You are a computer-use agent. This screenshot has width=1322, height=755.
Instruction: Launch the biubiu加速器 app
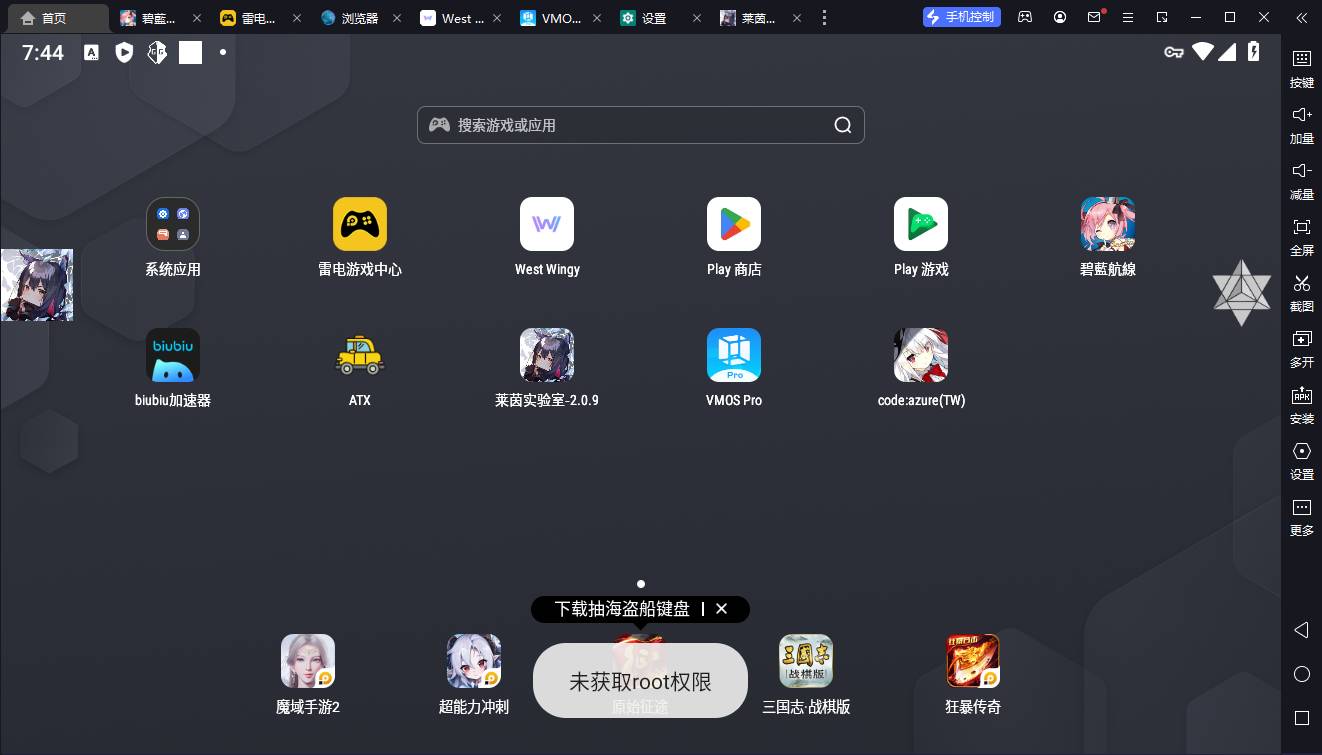pyautogui.click(x=173, y=355)
